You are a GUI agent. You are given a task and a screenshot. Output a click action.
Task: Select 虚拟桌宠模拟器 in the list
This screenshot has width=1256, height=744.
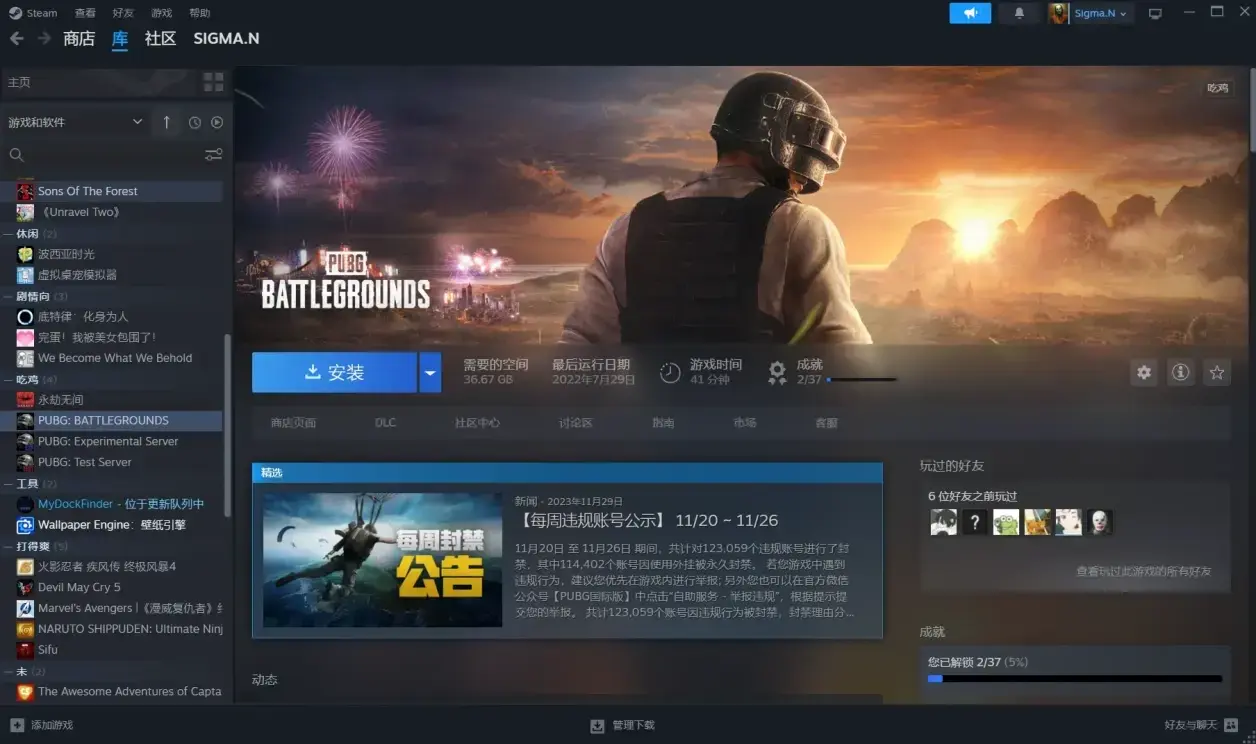tap(112, 274)
